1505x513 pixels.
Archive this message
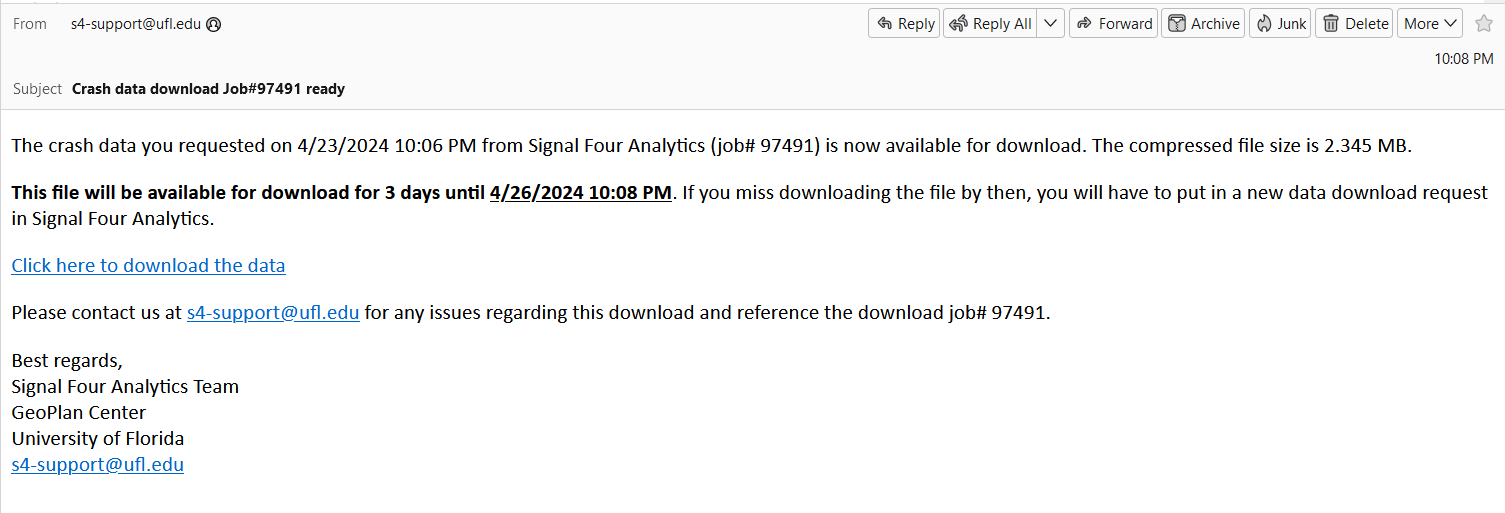pyautogui.click(x=1203, y=24)
